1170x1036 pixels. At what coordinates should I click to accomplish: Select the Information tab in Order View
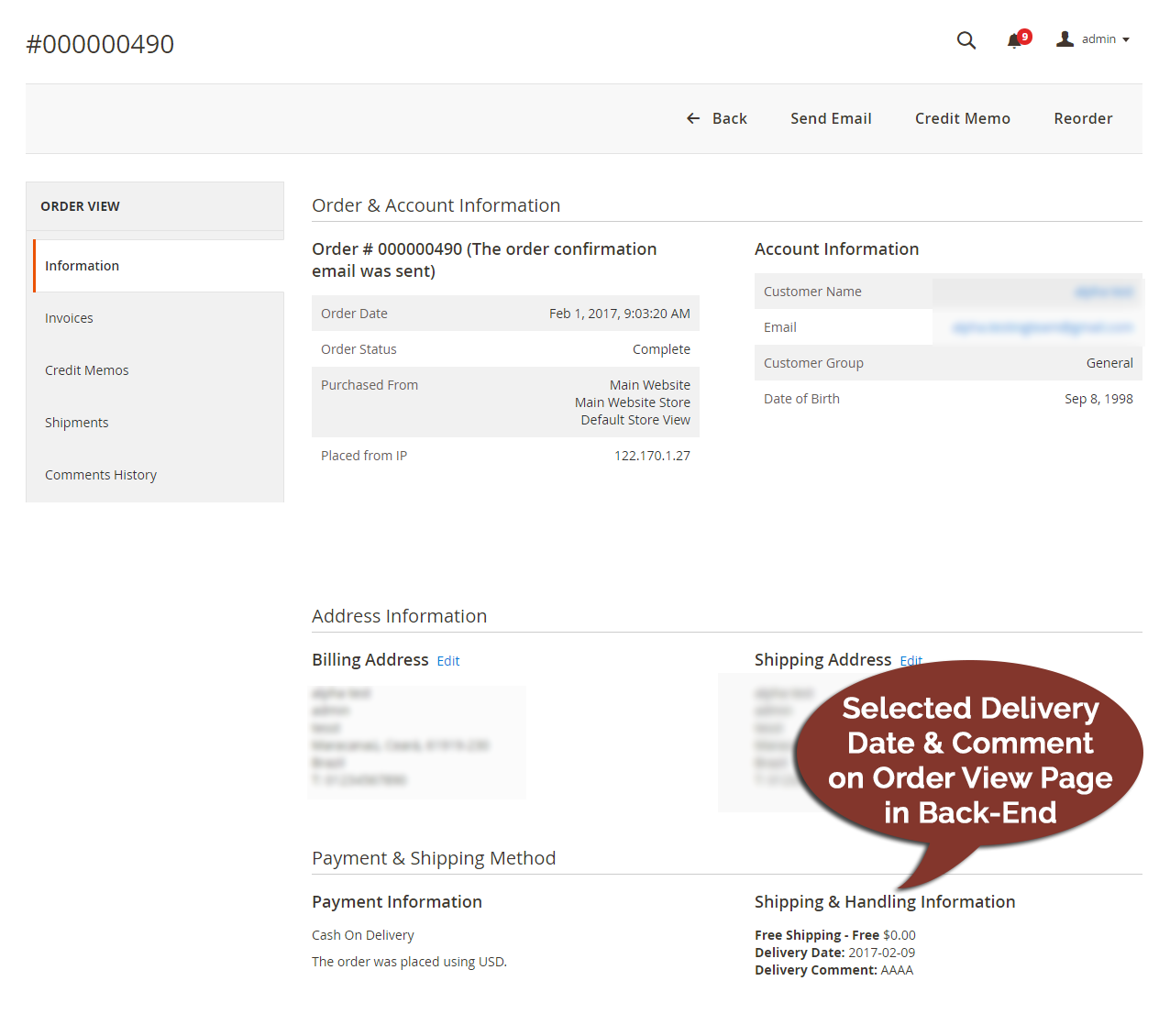coord(82,265)
